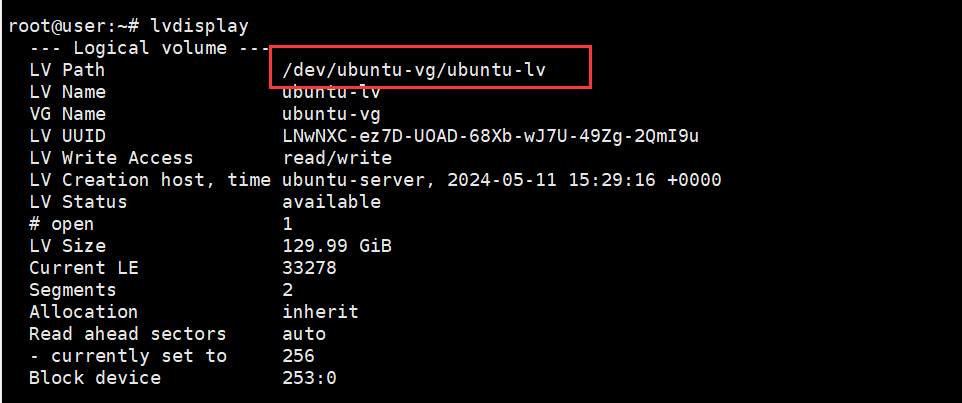Click the VG Name value ubuntu-vg
The height and width of the screenshot is (403, 962).
coord(332,114)
